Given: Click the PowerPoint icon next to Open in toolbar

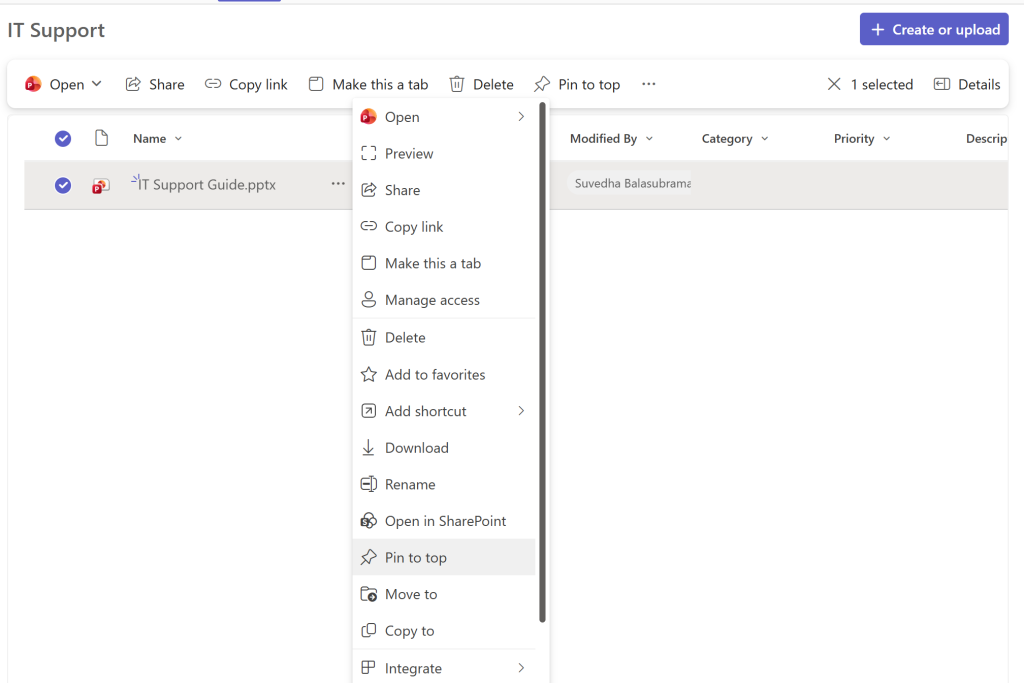Looking at the screenshot, I should 33,84.
